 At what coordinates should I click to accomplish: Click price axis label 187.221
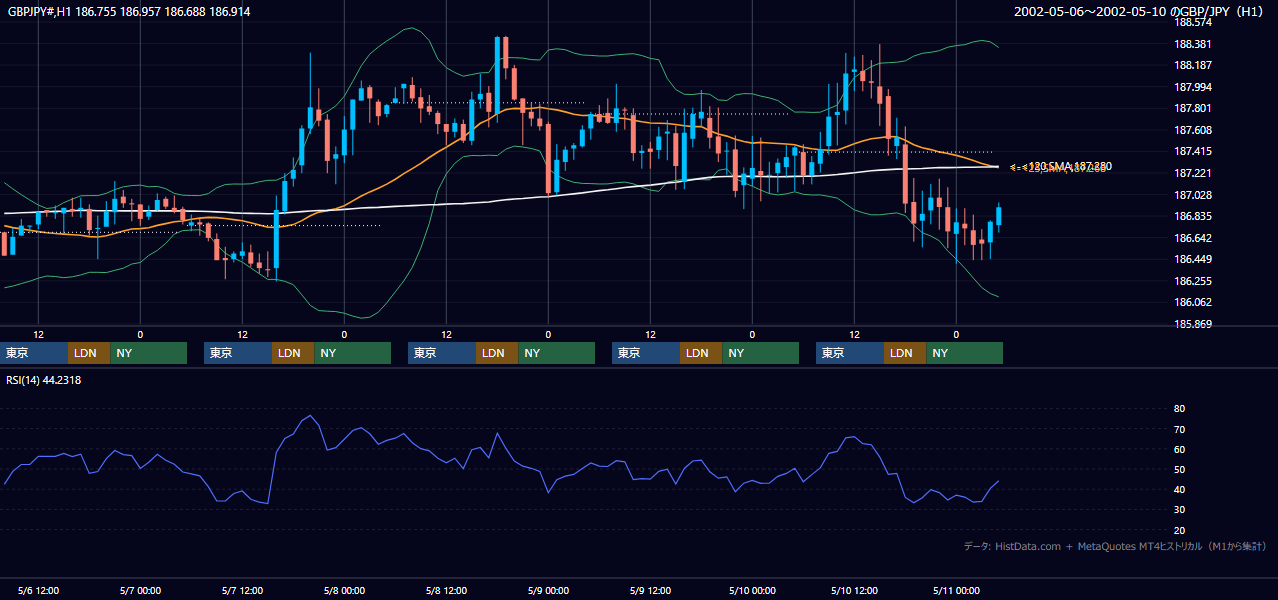point(1195,173)
